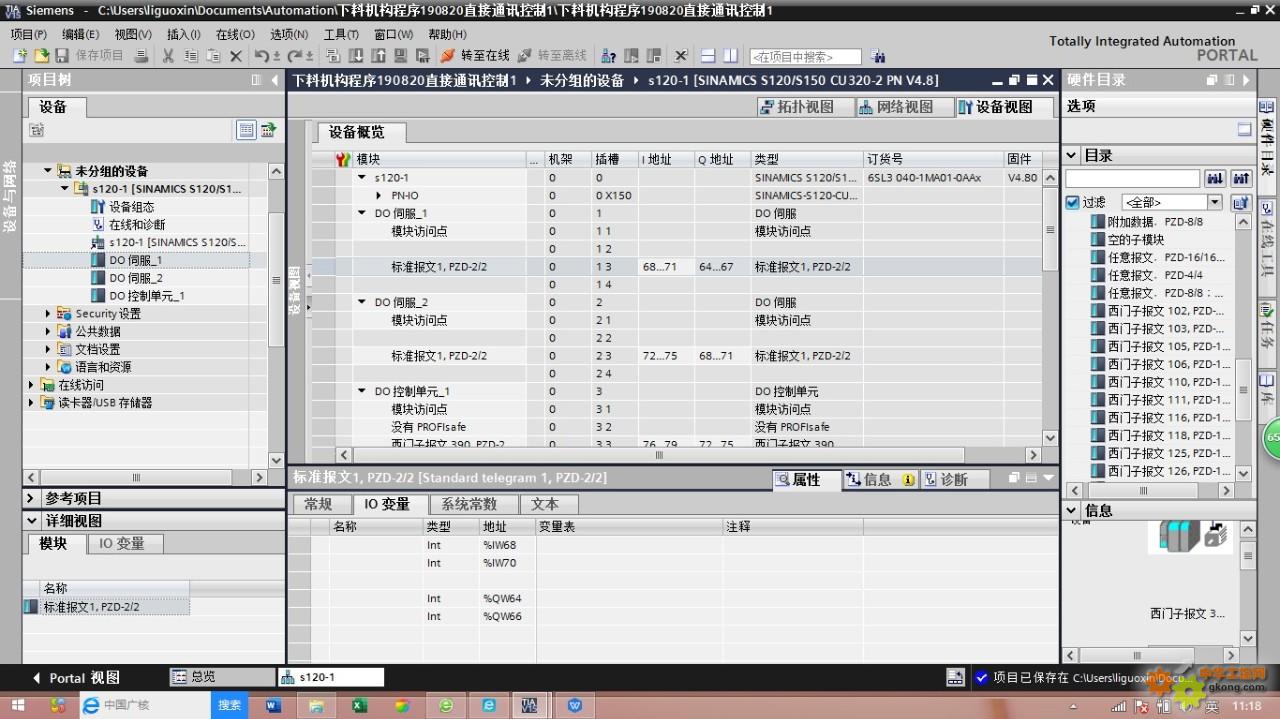Open Word from the Windows taskbar
This screenshot has height=719, width=1280.
pyautogui.click(x=274, y=705)
